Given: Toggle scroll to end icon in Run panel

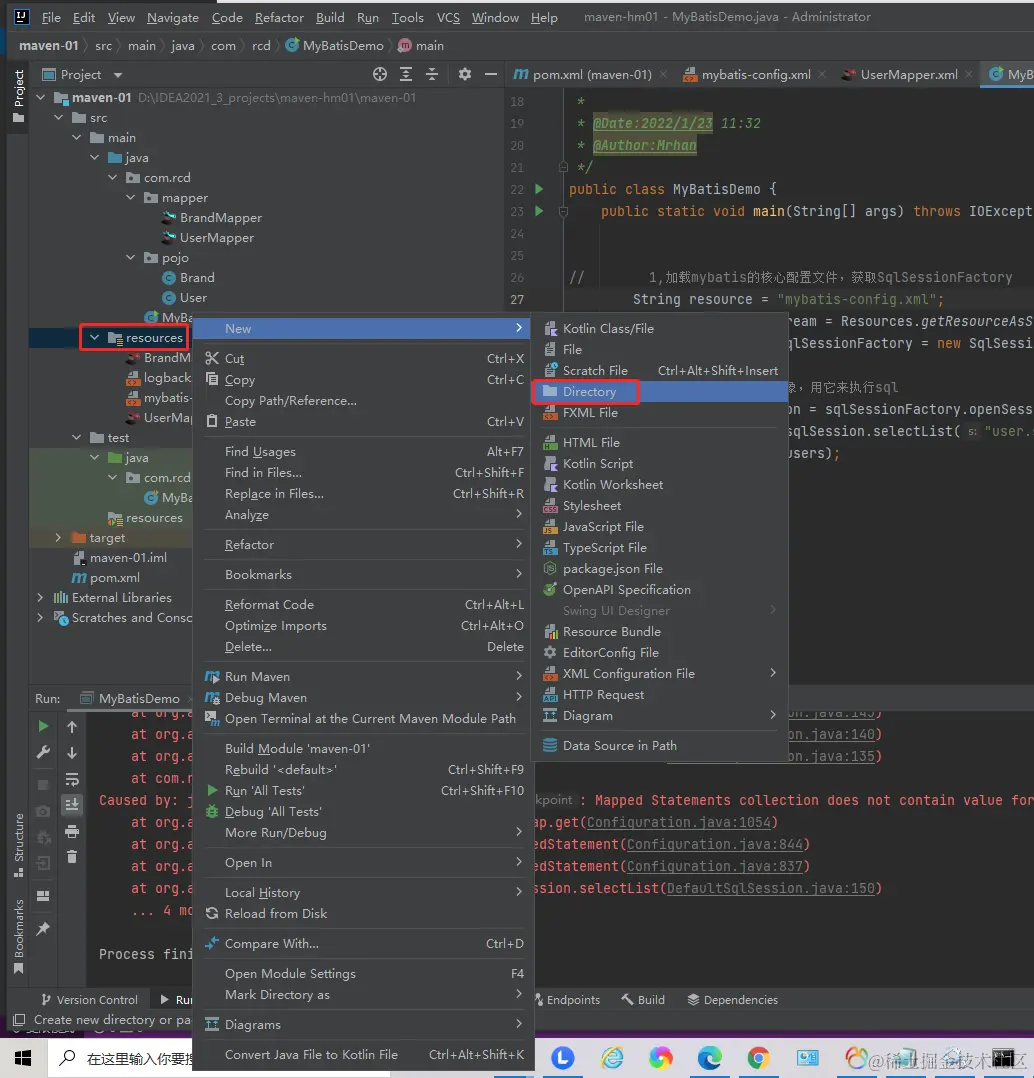Looking at the screenshot, I should point(72,805).
